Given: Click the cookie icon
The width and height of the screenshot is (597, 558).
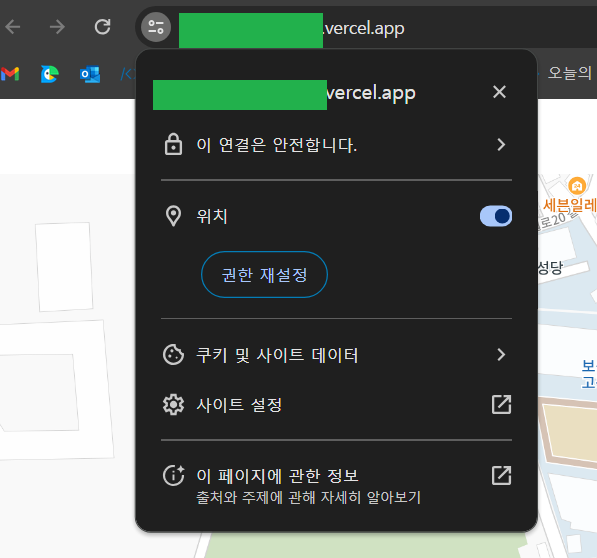Looking at the screenshot, I should coord(173,354).
